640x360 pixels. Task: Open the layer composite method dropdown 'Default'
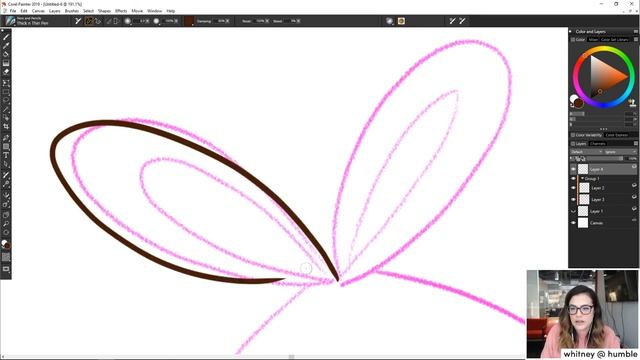(x=587, y=152)
